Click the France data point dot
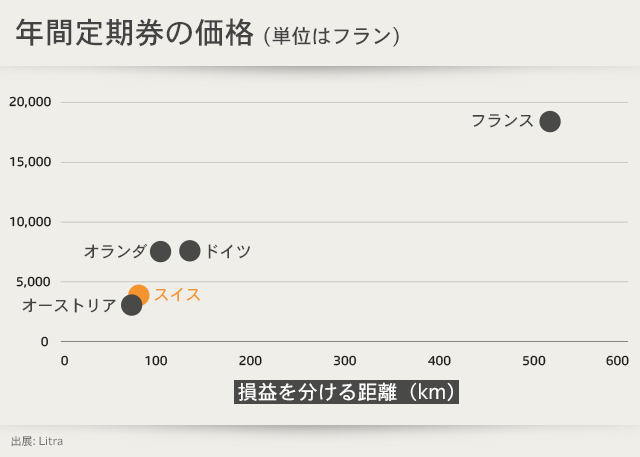640x457 pixels. coord(549,121)
